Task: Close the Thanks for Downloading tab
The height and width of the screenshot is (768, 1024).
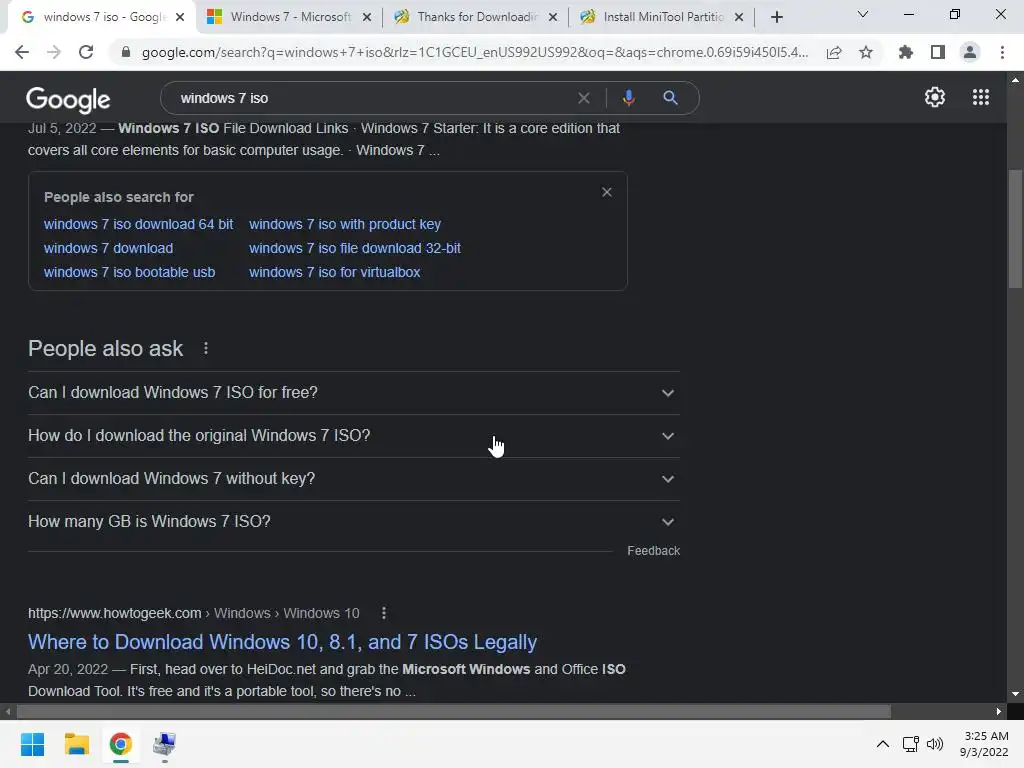Action: (553, 17)
